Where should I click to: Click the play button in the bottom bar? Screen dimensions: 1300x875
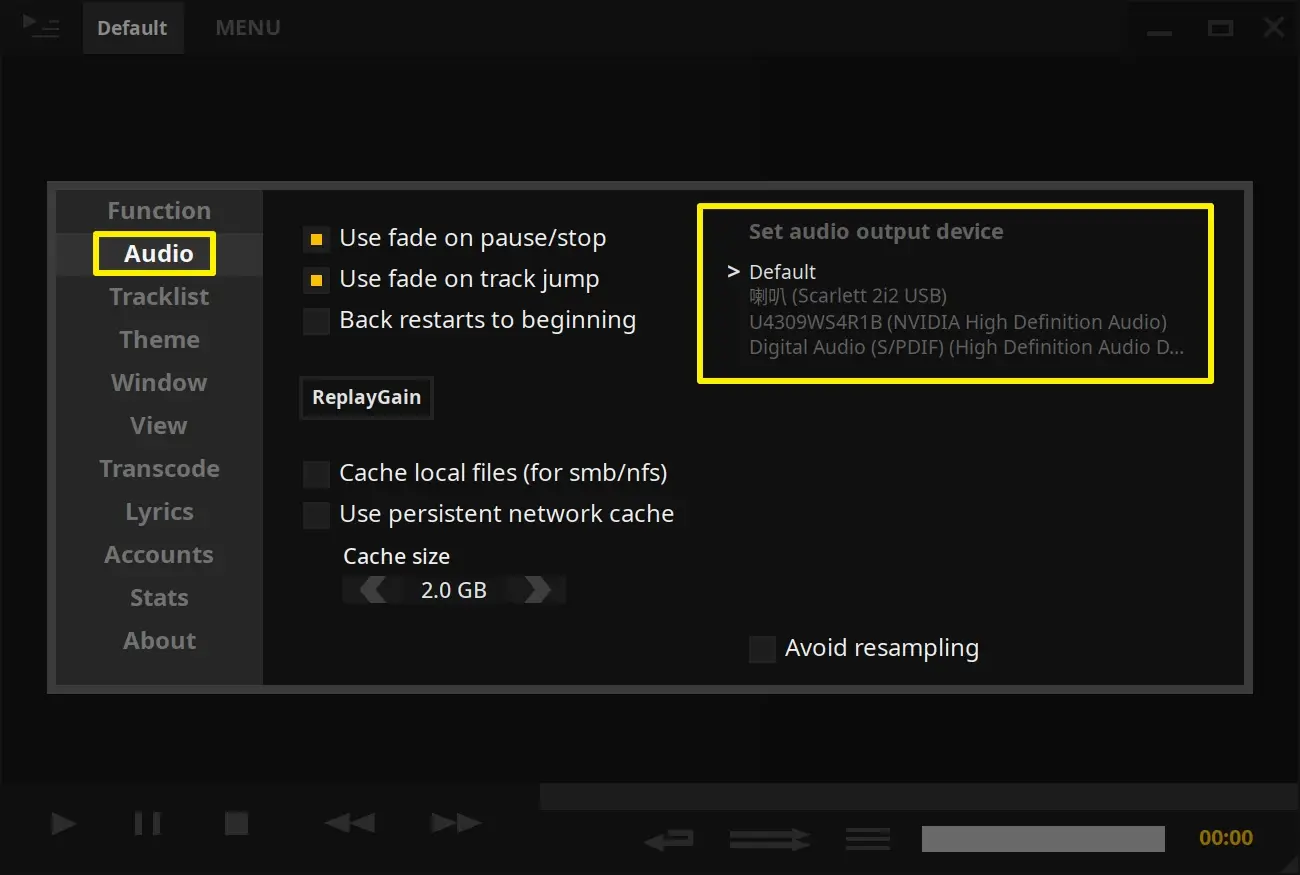[x=64, y=824]
